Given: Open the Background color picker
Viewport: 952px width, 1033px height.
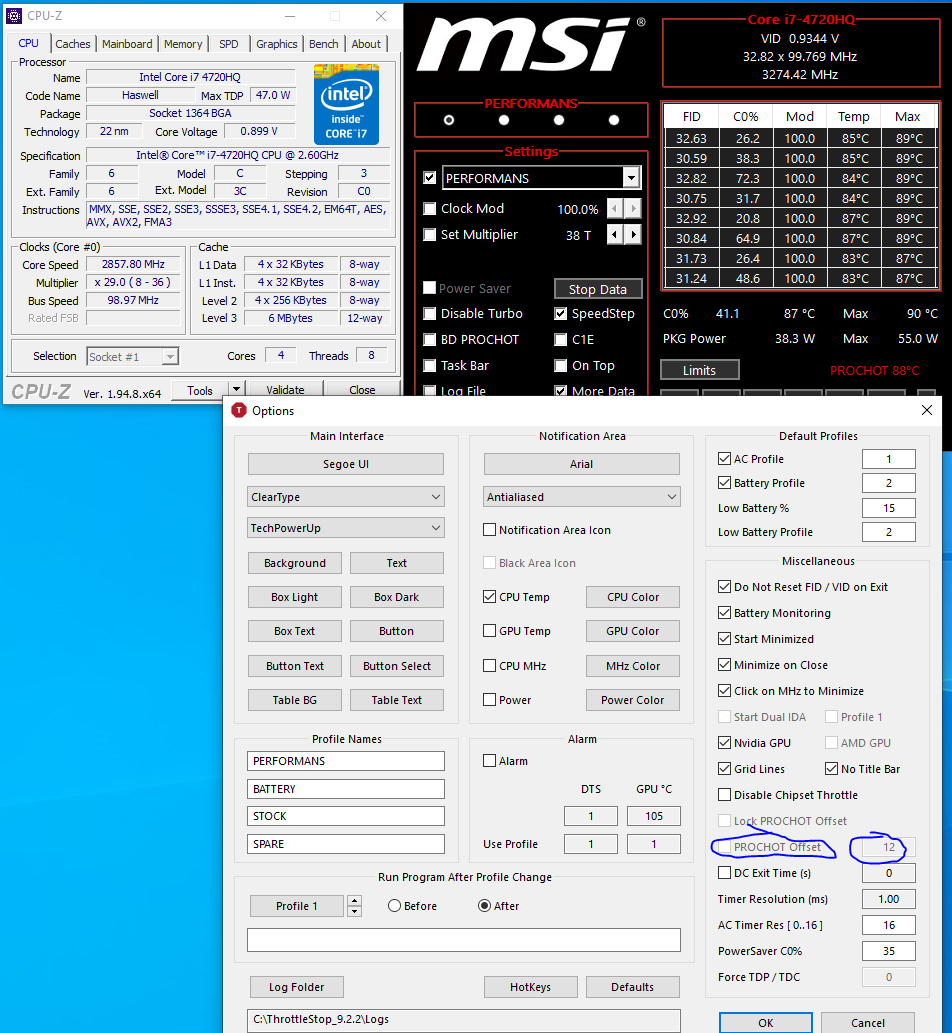Looking at the screenshot, I should click(295, 563).
